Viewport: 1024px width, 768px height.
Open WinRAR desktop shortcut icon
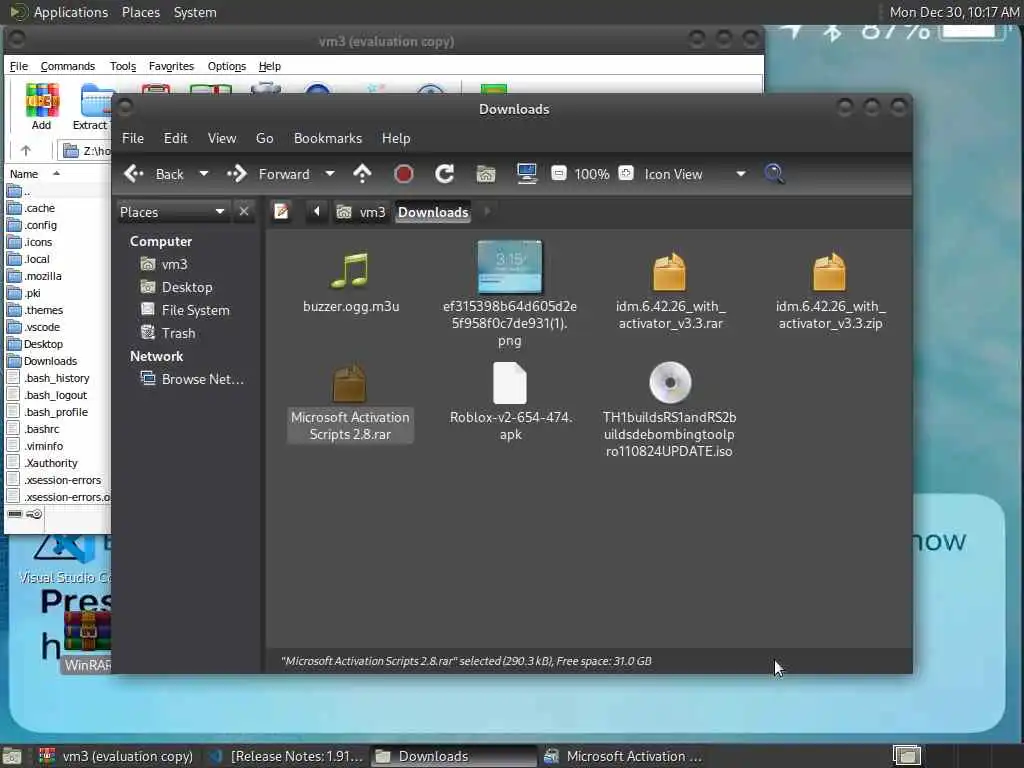click(88, 641)
